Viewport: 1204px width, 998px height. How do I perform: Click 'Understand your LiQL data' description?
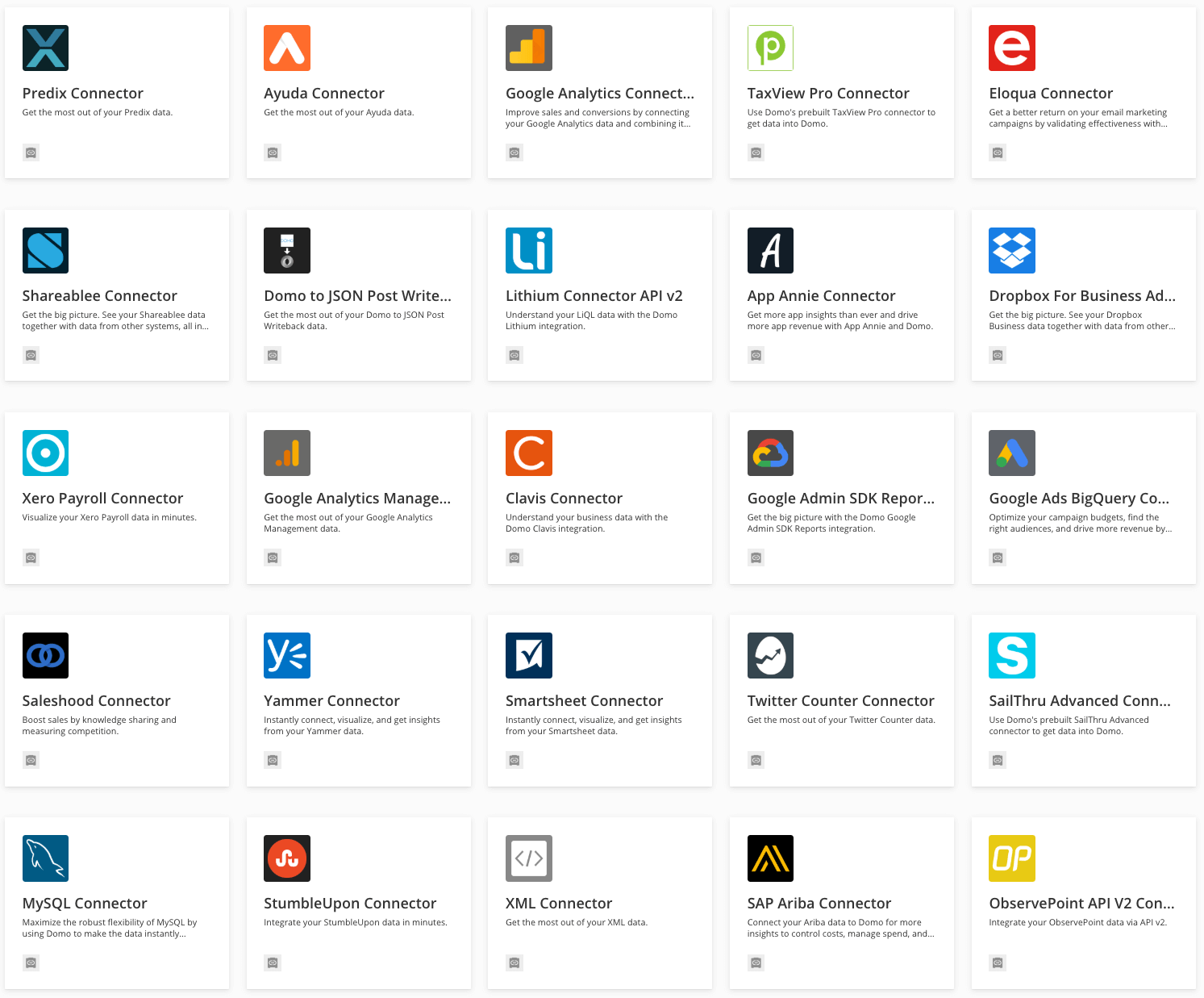point(591,320)
